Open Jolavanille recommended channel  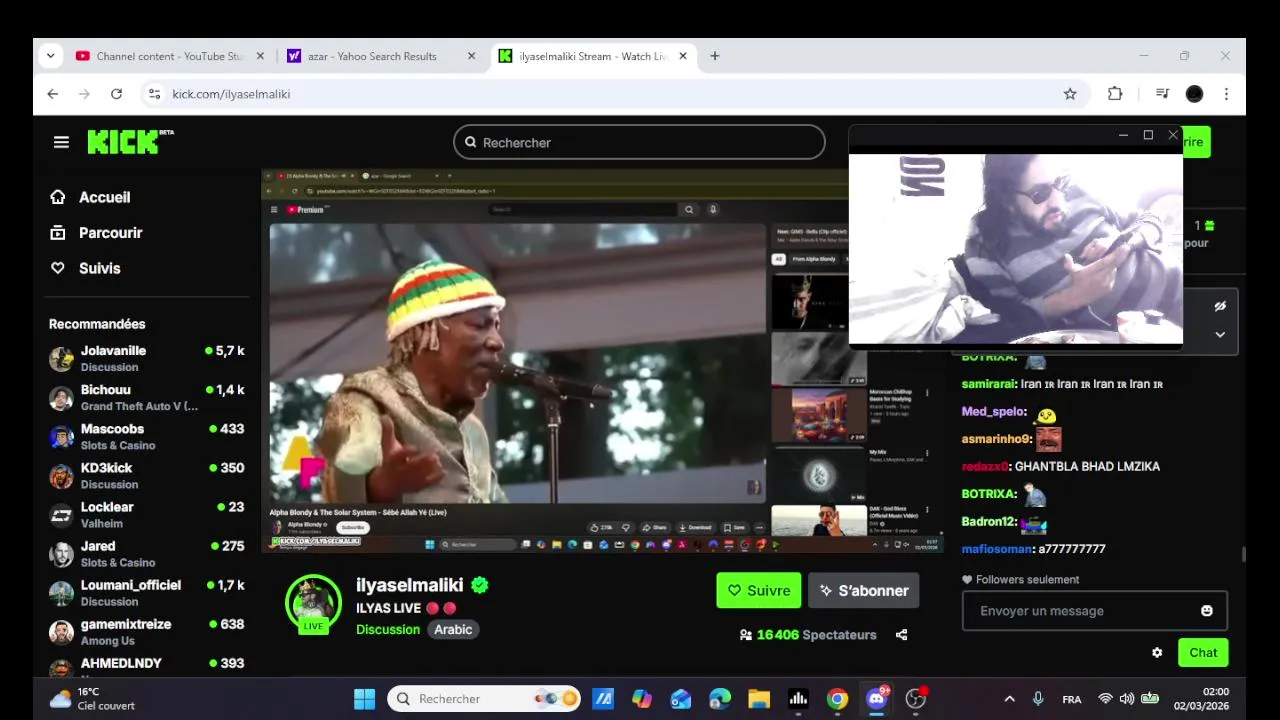(147, 359)
